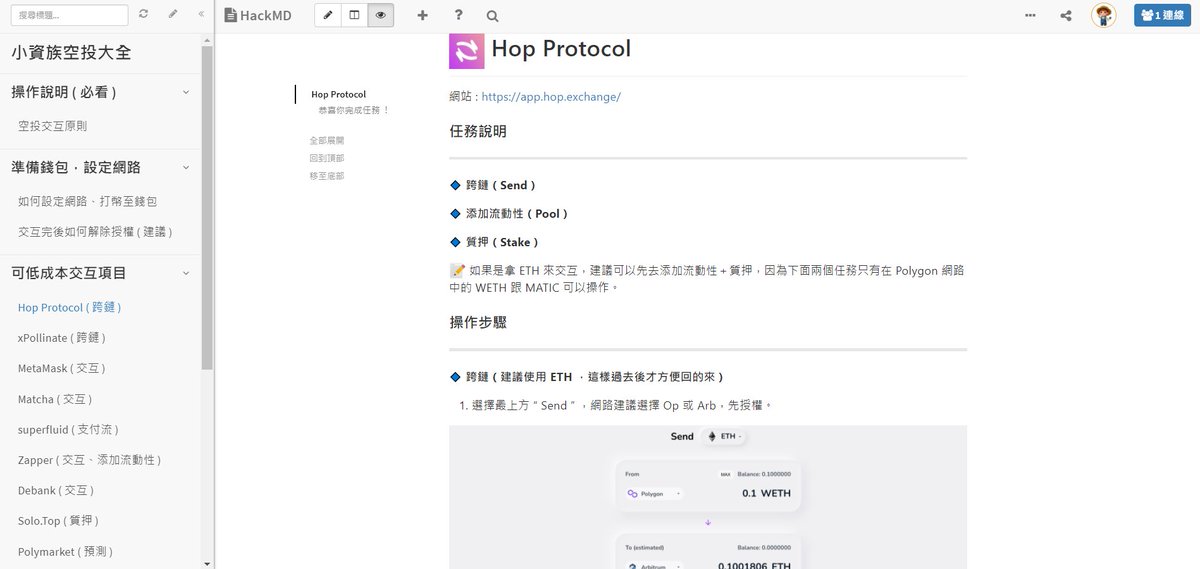Image resolution: width=1200 pixels, height=569 pixels.
Task: Switch to edit mode pencil button
Action: click(x=327, y=15)
